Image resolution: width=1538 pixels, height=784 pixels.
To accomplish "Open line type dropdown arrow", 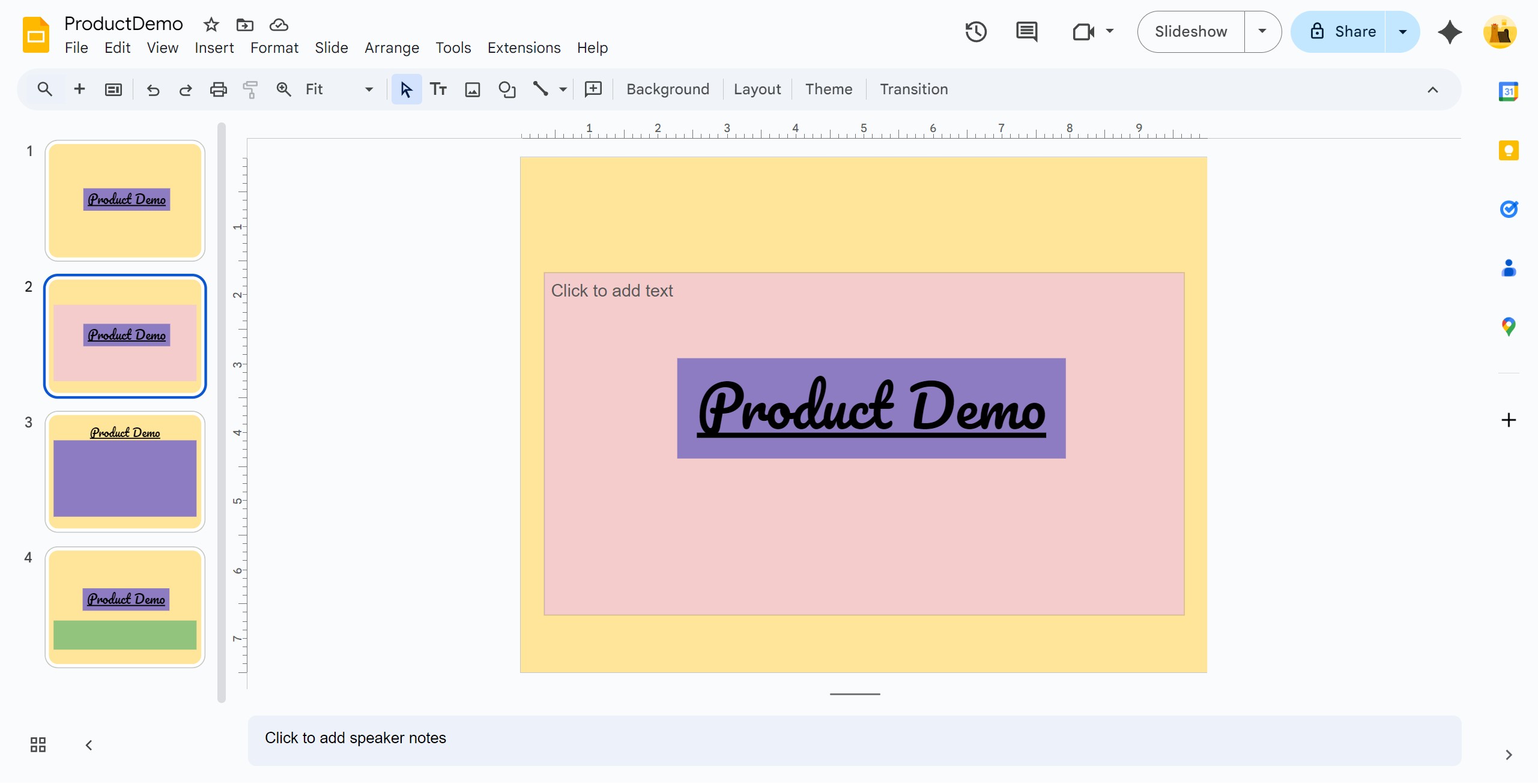I will (563, 89).
